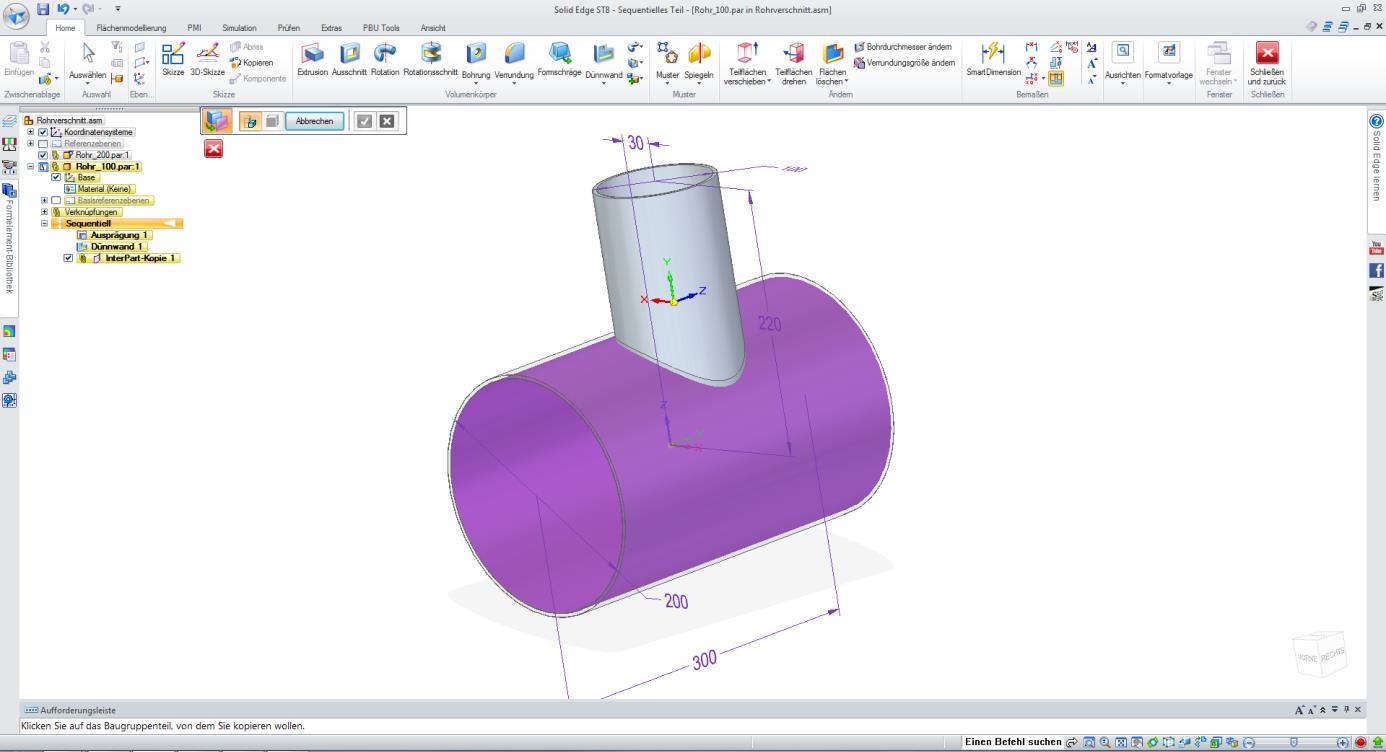Toggle the InterPart-Kopie 1 checkbox
The image size is (1386, 752).
click(x=68, y=258)
